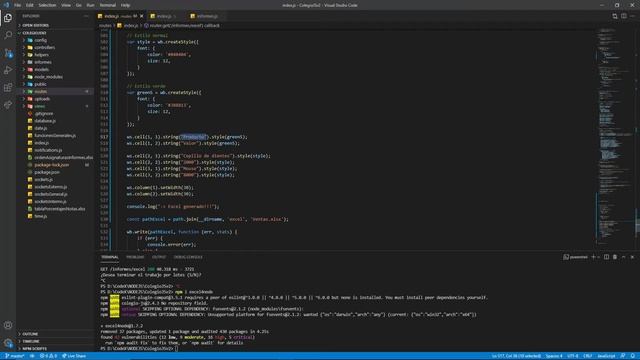Change file encoding UTF-8
The width and height of the screenshot is (640, 360).
[x=573, y=356]
